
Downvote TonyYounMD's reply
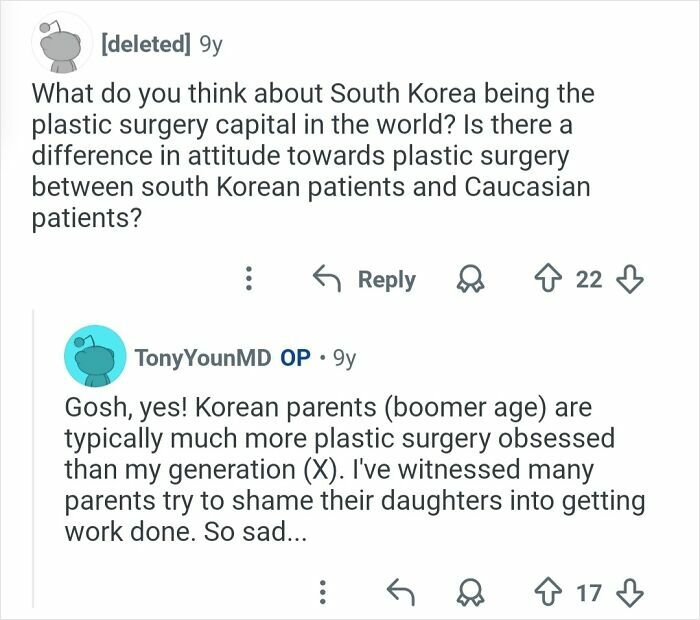tap(629, 593)
